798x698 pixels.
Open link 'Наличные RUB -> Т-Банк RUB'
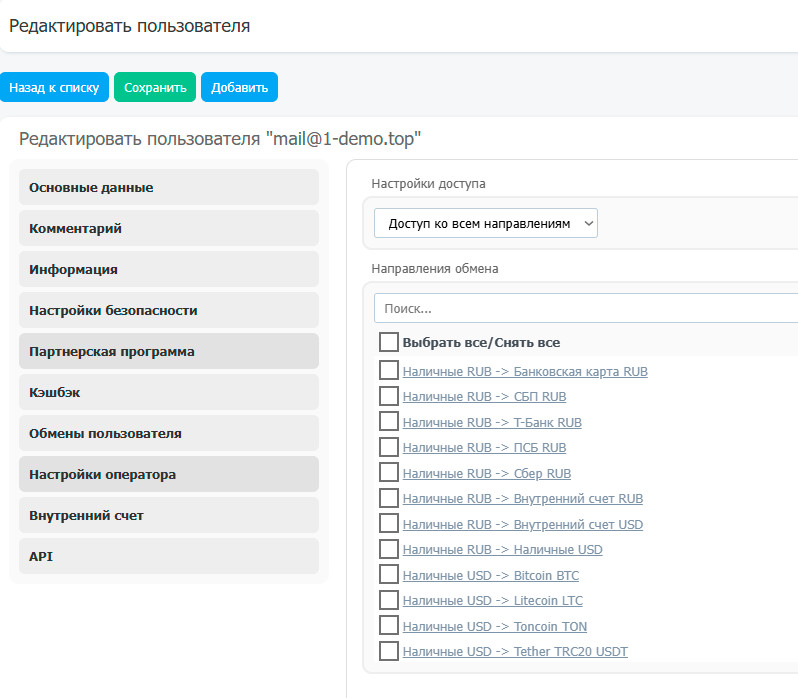(x=492, y=422)
